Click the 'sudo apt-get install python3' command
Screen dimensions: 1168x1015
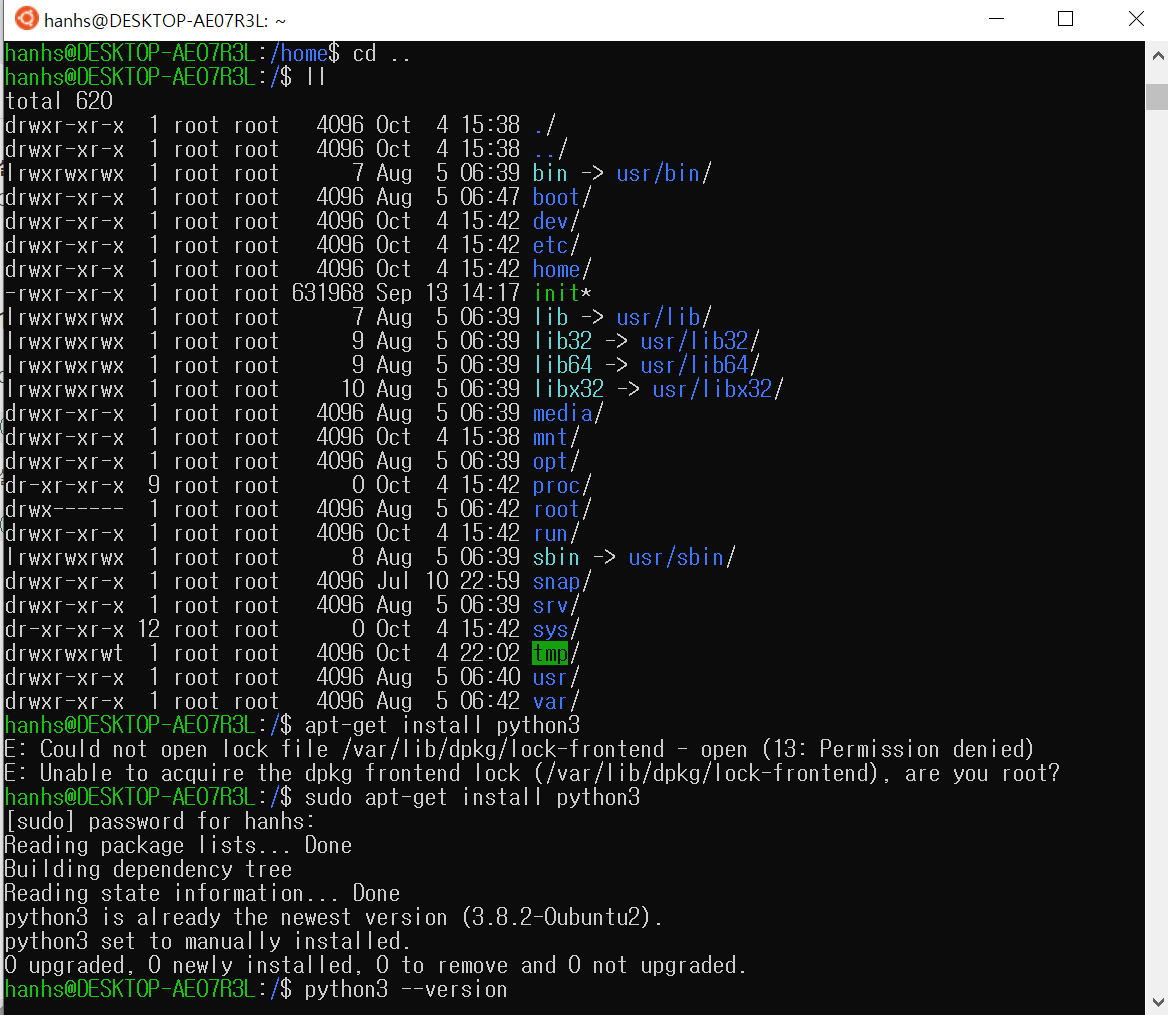(x=472, y=797)
